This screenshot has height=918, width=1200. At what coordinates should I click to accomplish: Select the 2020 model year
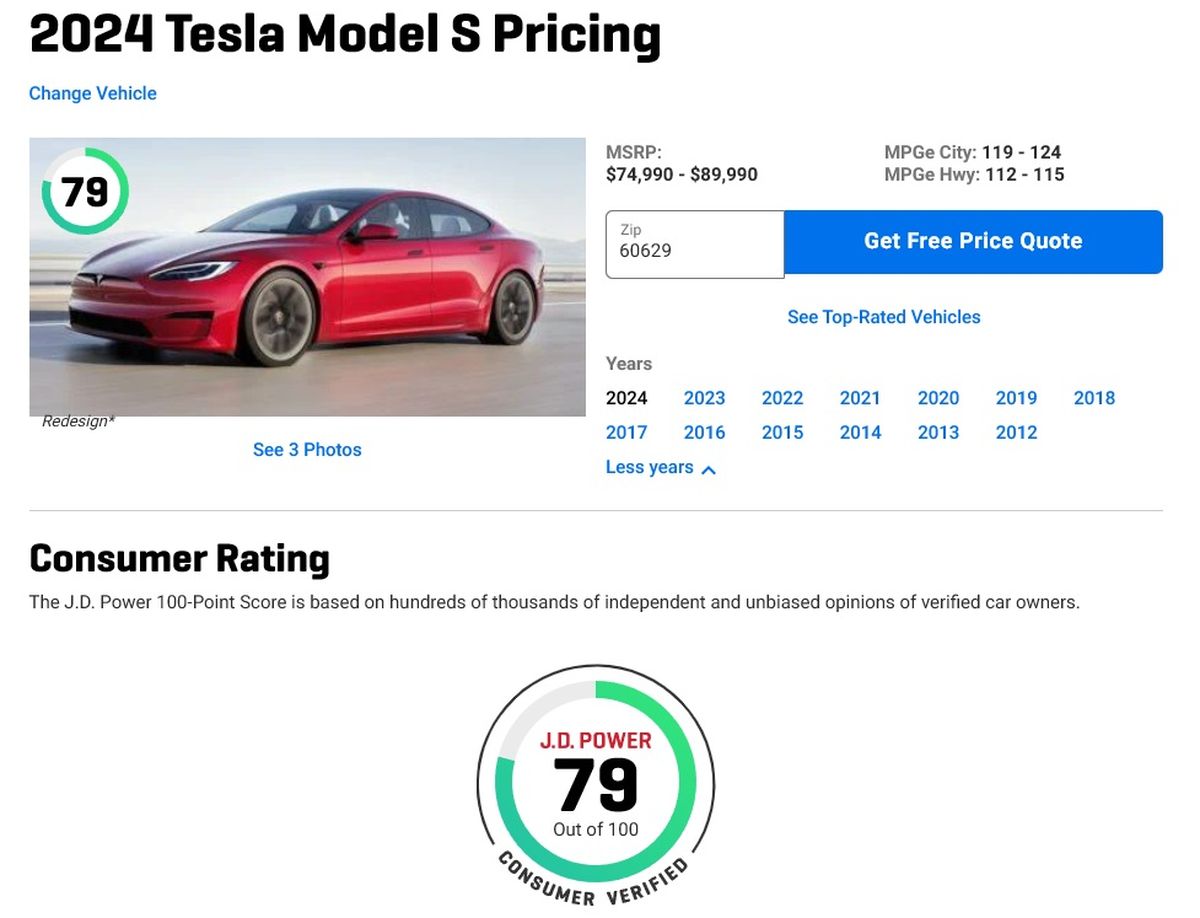coord(939,398)
